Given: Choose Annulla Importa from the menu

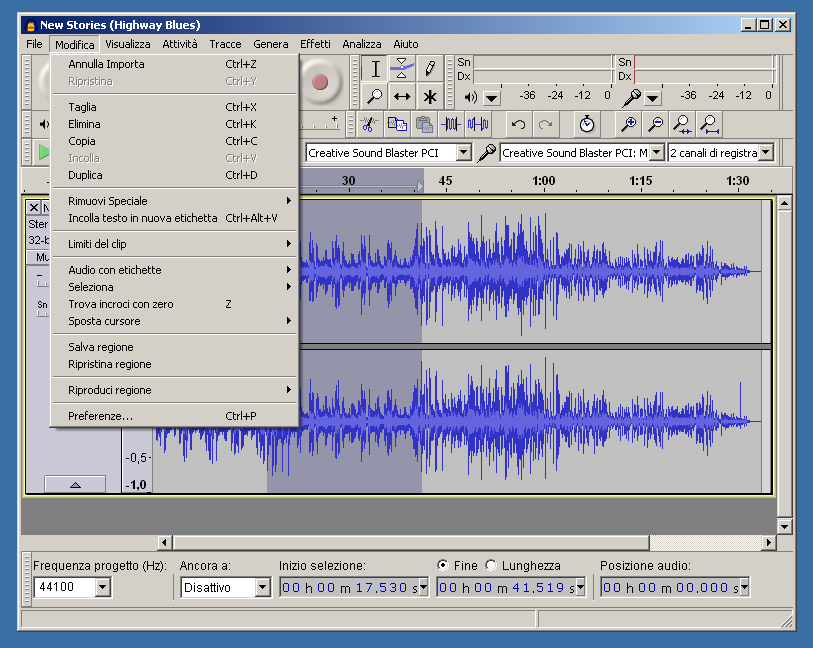Looking at the screenshot, I should point(175,64).
